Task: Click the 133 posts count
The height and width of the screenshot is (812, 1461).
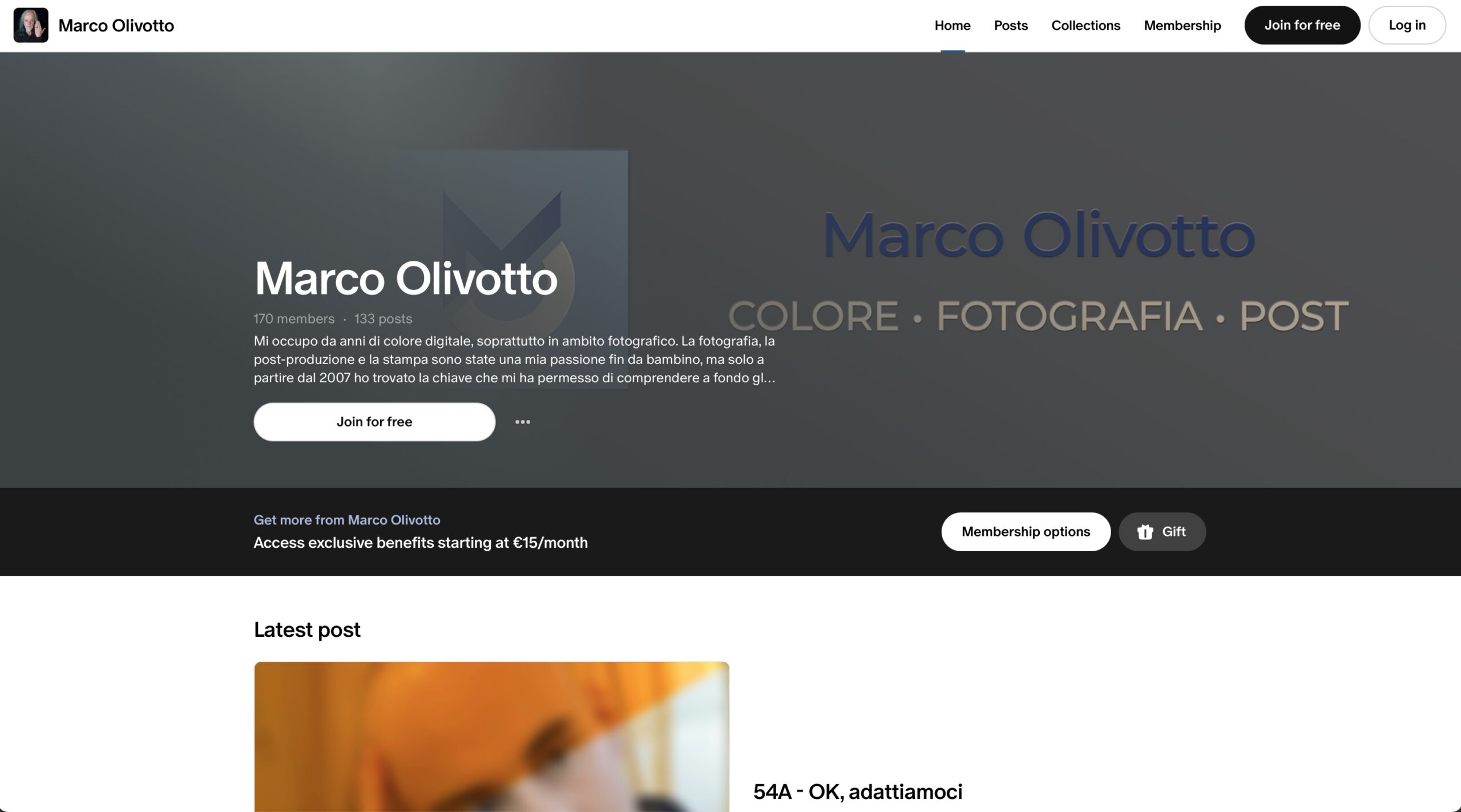Action: coord(383,319)
